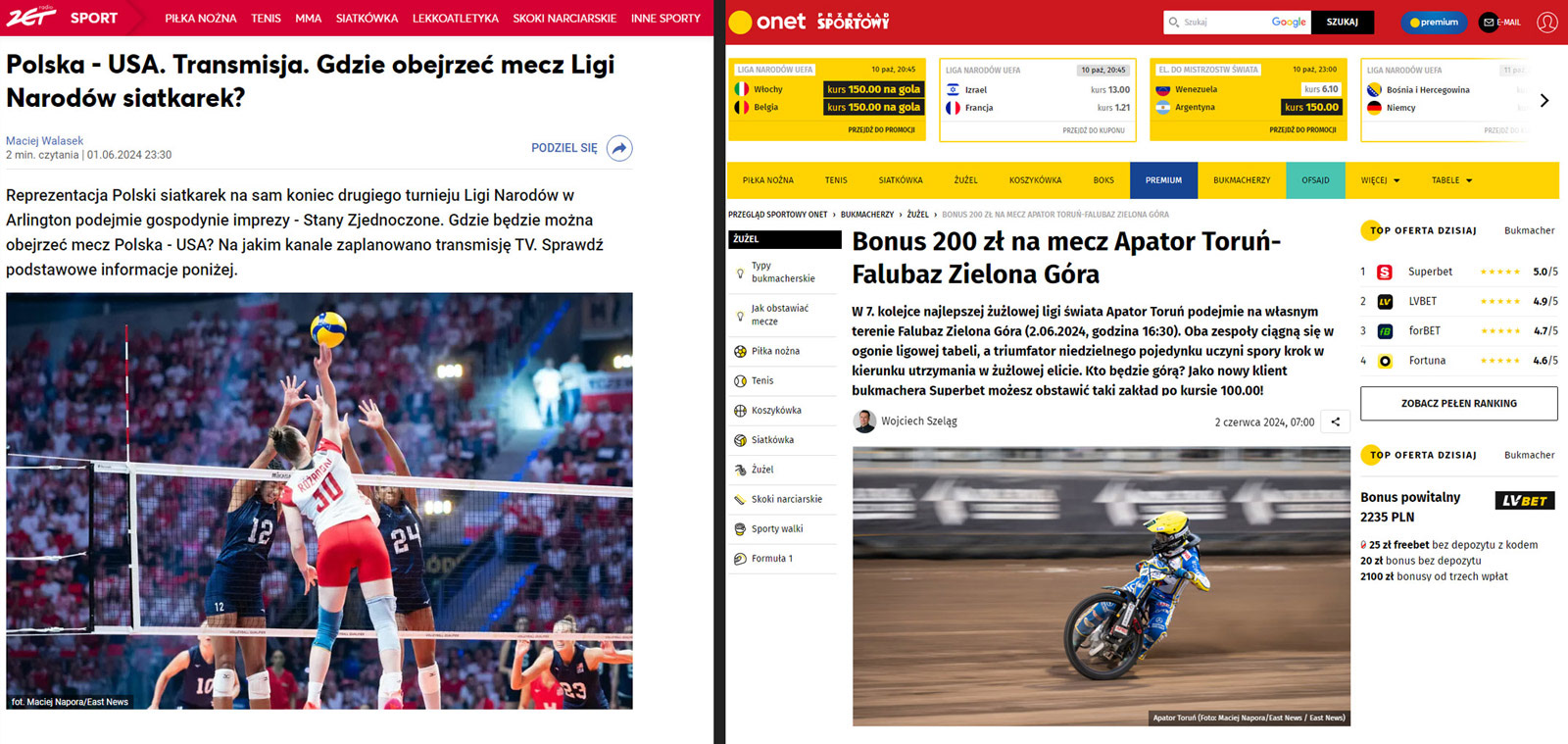Click the Zobacz pełen ranking button

1458,403
